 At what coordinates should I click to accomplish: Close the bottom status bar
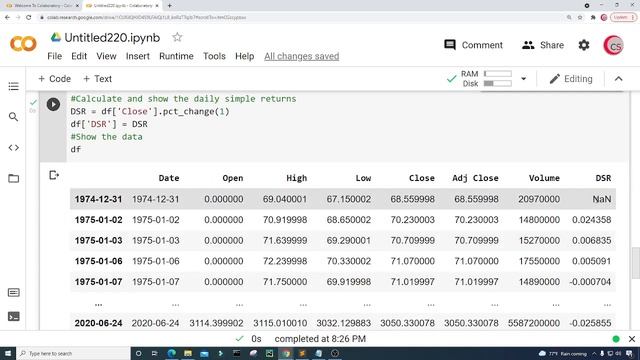pos(632,339)
